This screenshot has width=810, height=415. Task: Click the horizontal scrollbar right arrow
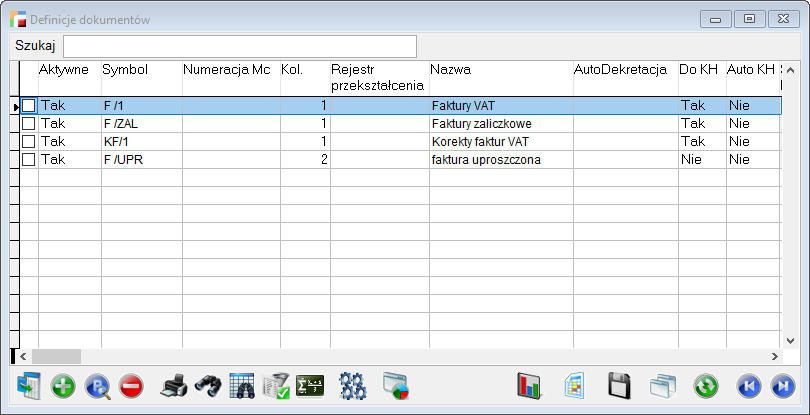pos(773,356)
